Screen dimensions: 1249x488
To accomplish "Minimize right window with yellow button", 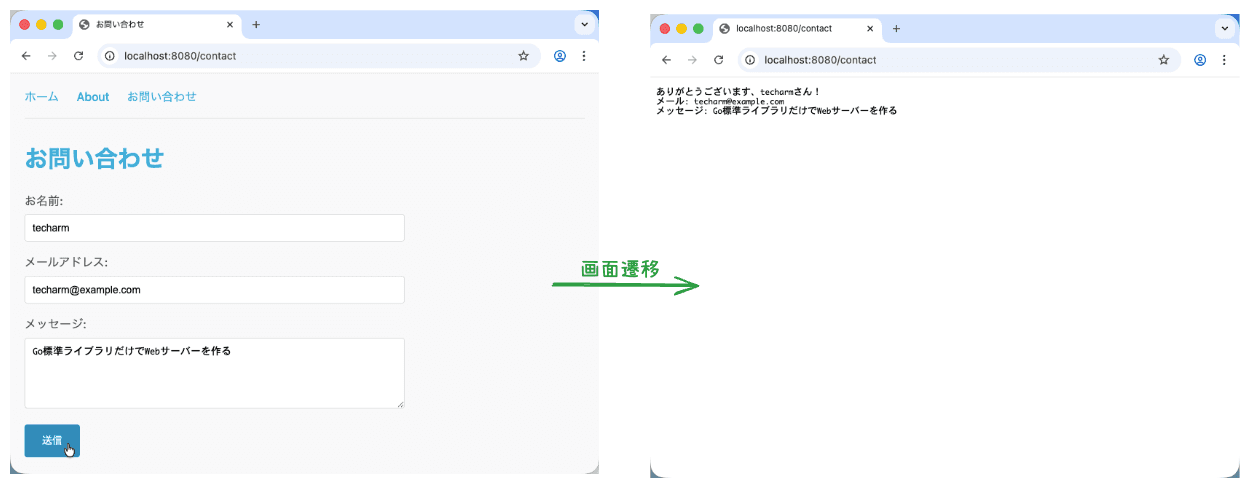I will [682, 29].
